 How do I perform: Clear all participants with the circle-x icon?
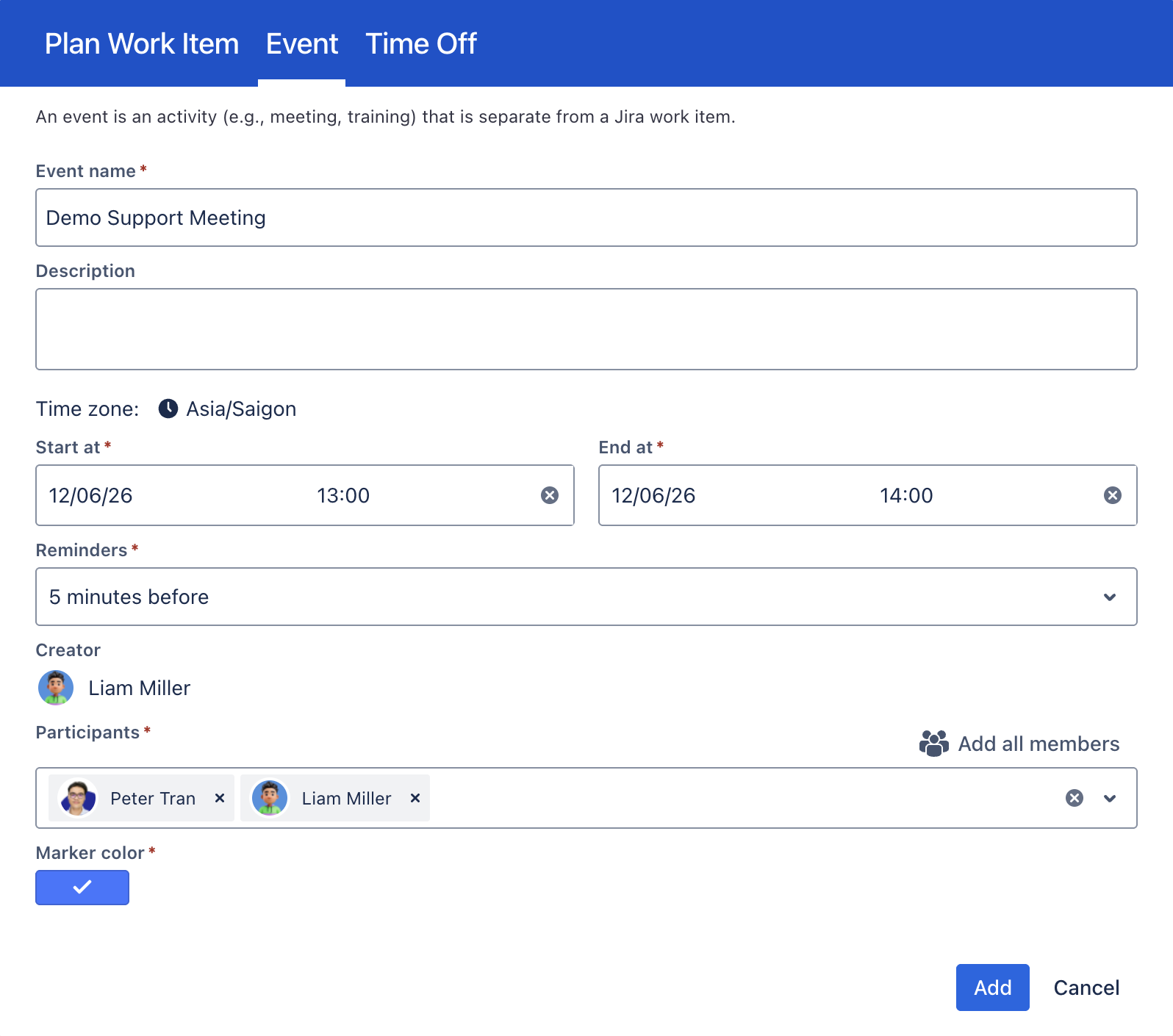[1075, 798]
